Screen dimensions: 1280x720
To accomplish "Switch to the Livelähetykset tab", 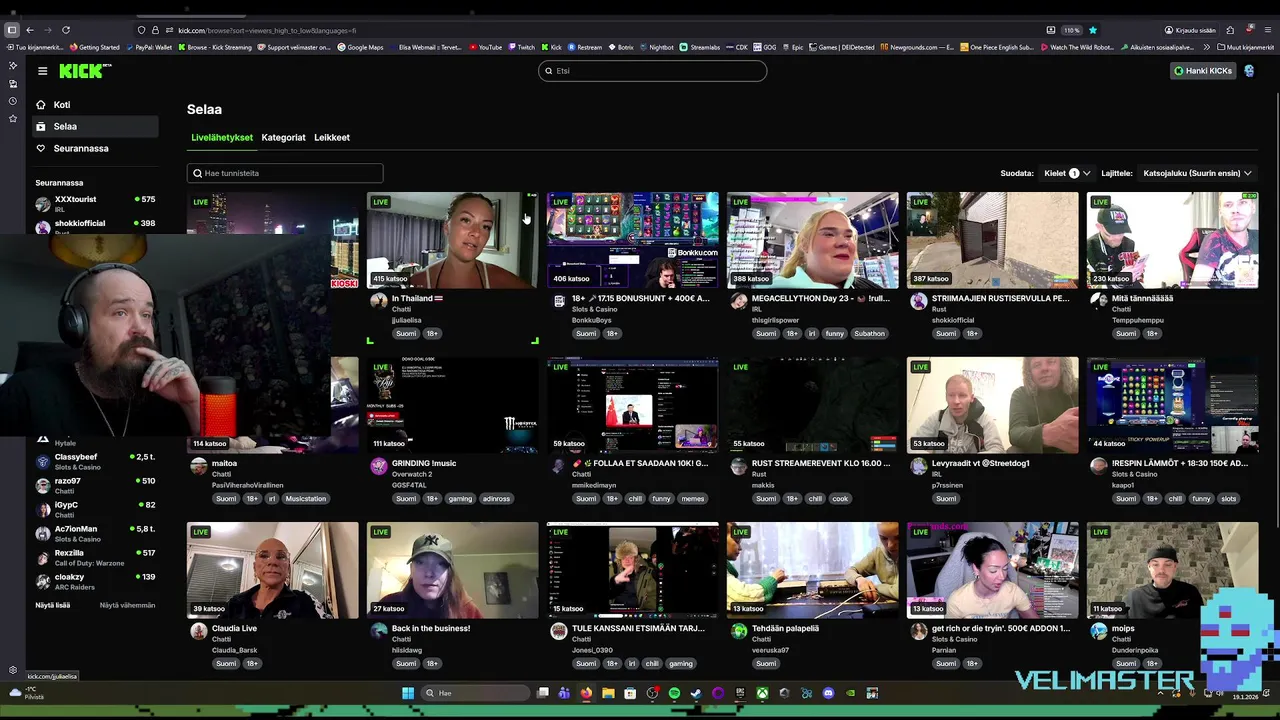I will click(222, 138).
